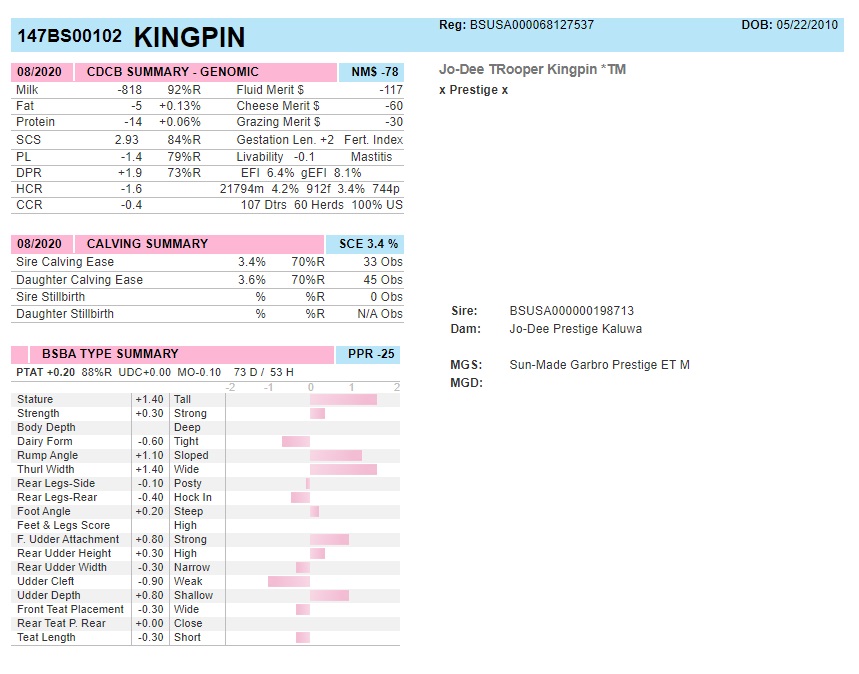Screen dimensions: 859x674
Task: Click the sire number BSUSA000000198713
Action: [x=571, y=311]
